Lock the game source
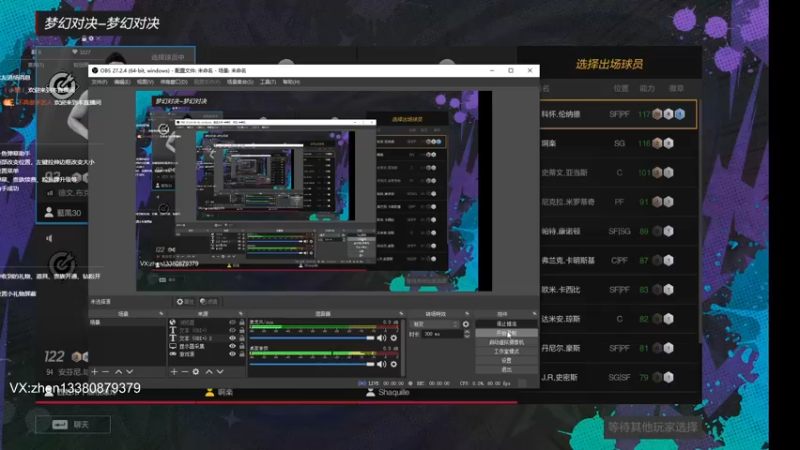Viewport: 800px width, 450px height. point(242,354)
